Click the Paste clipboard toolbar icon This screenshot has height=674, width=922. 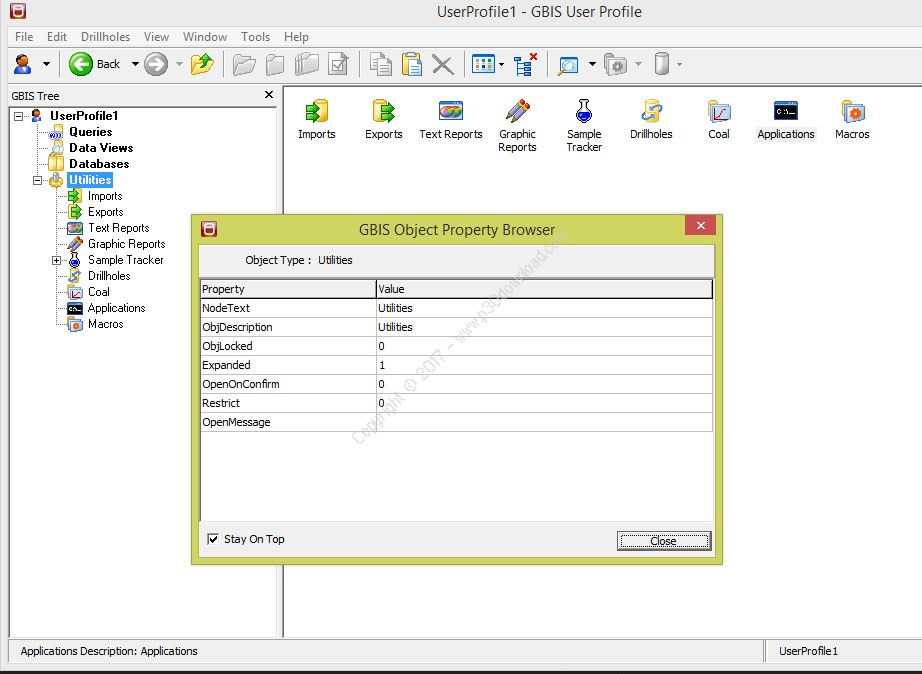click(412, 64)
